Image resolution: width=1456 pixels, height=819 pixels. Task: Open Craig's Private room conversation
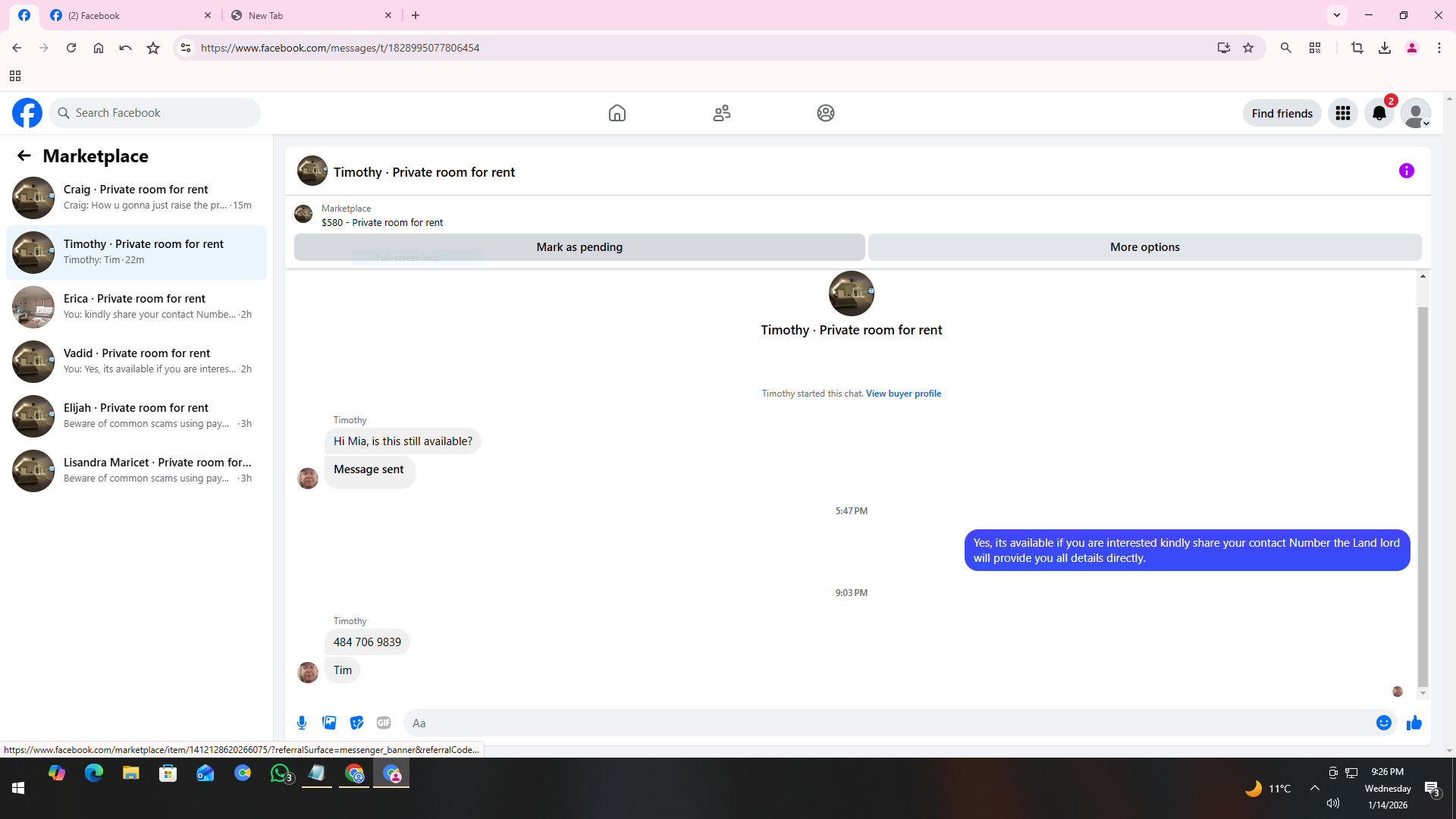click(x=136, y=197)
